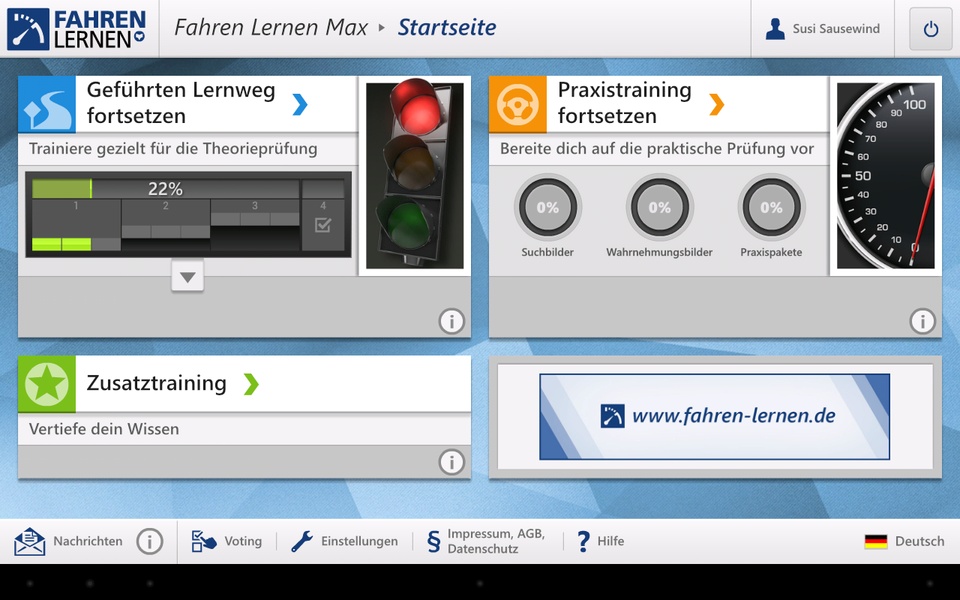Click the Nachrichten envelope icon

click(x=30, y=541)
